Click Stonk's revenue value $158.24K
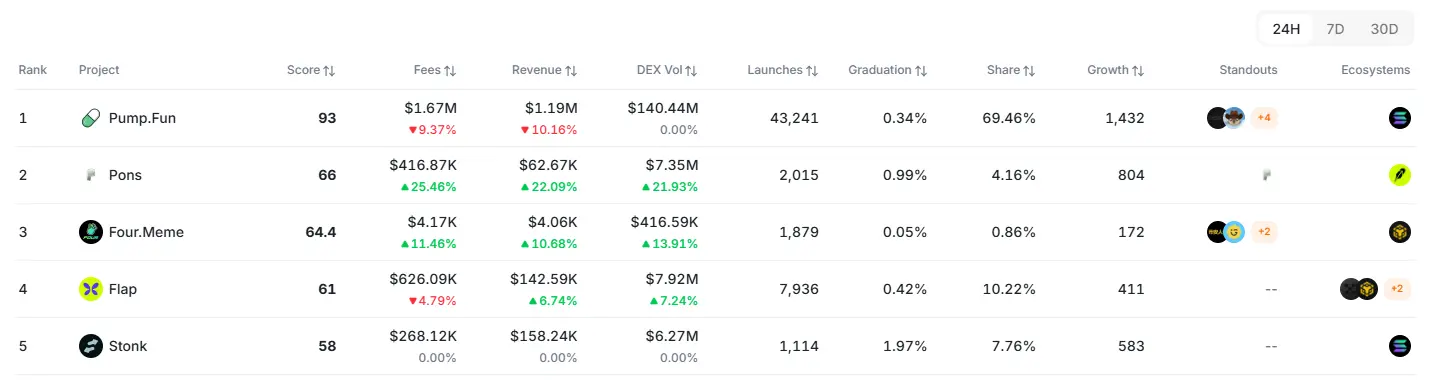Viewport: 1450px width, 380px height. pyautogui.click(x=544, y=335)
